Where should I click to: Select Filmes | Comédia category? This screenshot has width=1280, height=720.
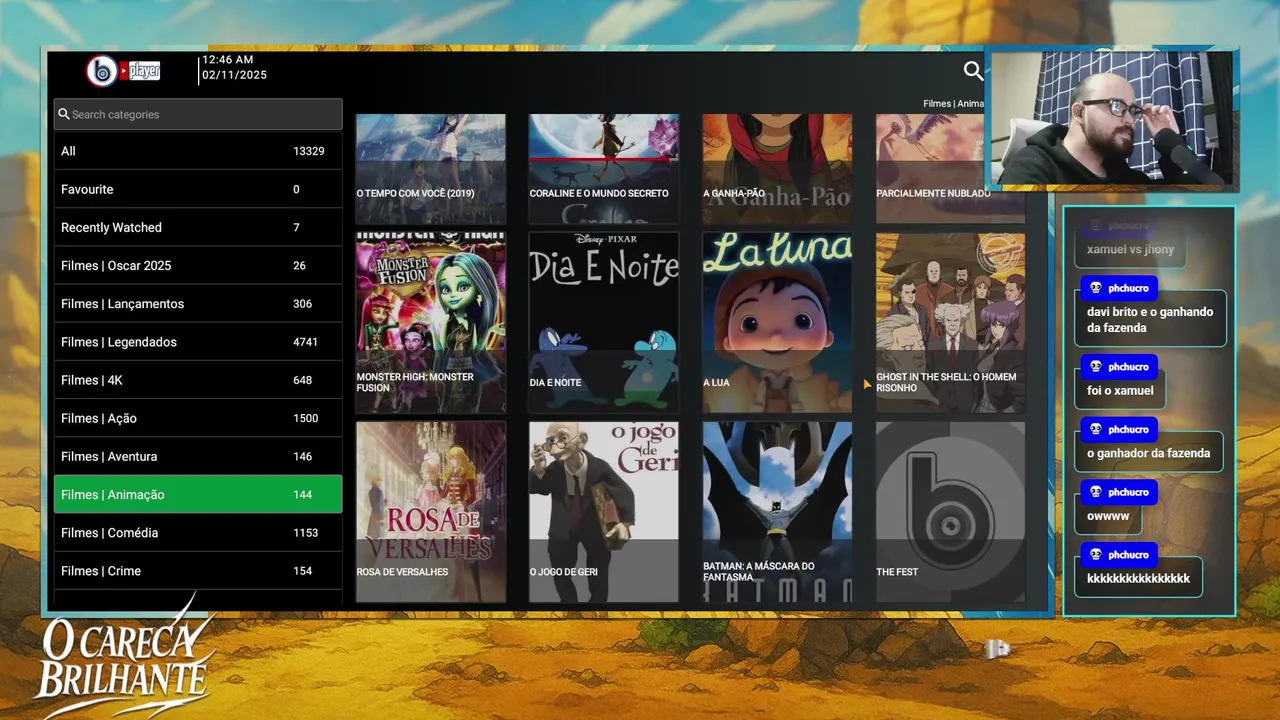click(198, 532)
